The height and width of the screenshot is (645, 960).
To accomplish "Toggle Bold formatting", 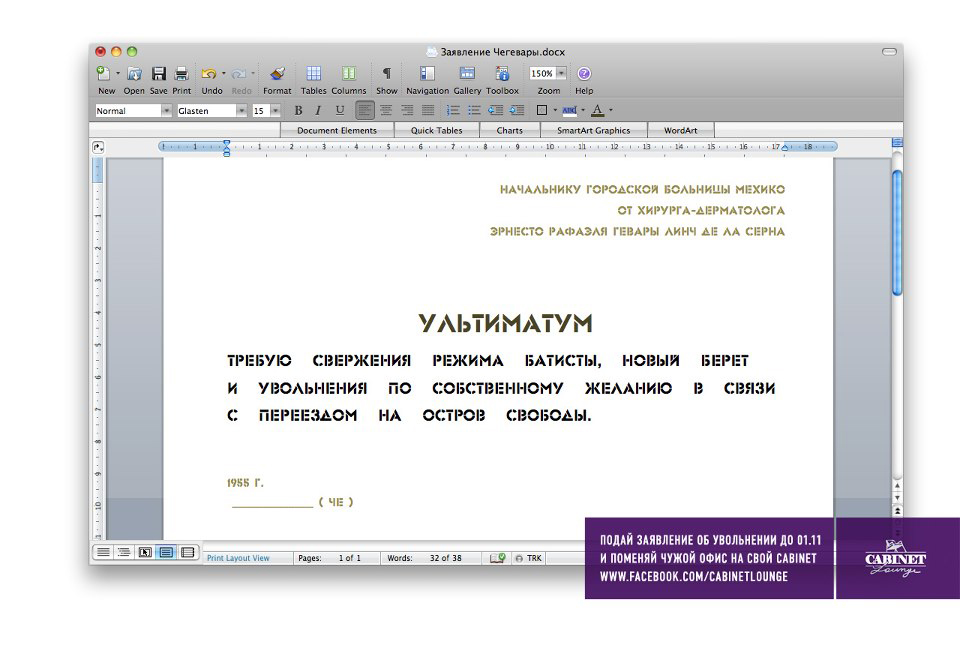I will pos(298,111).
